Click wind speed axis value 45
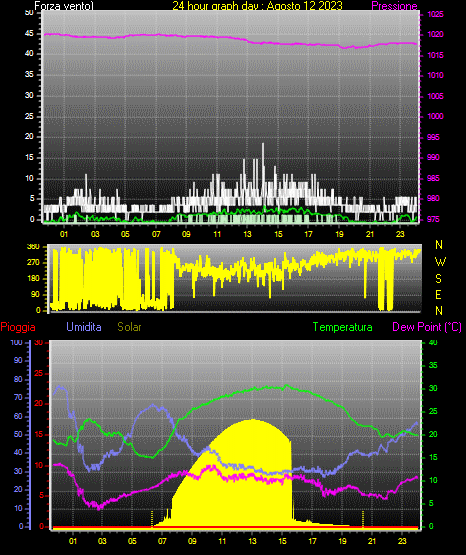 click(29, 34)
